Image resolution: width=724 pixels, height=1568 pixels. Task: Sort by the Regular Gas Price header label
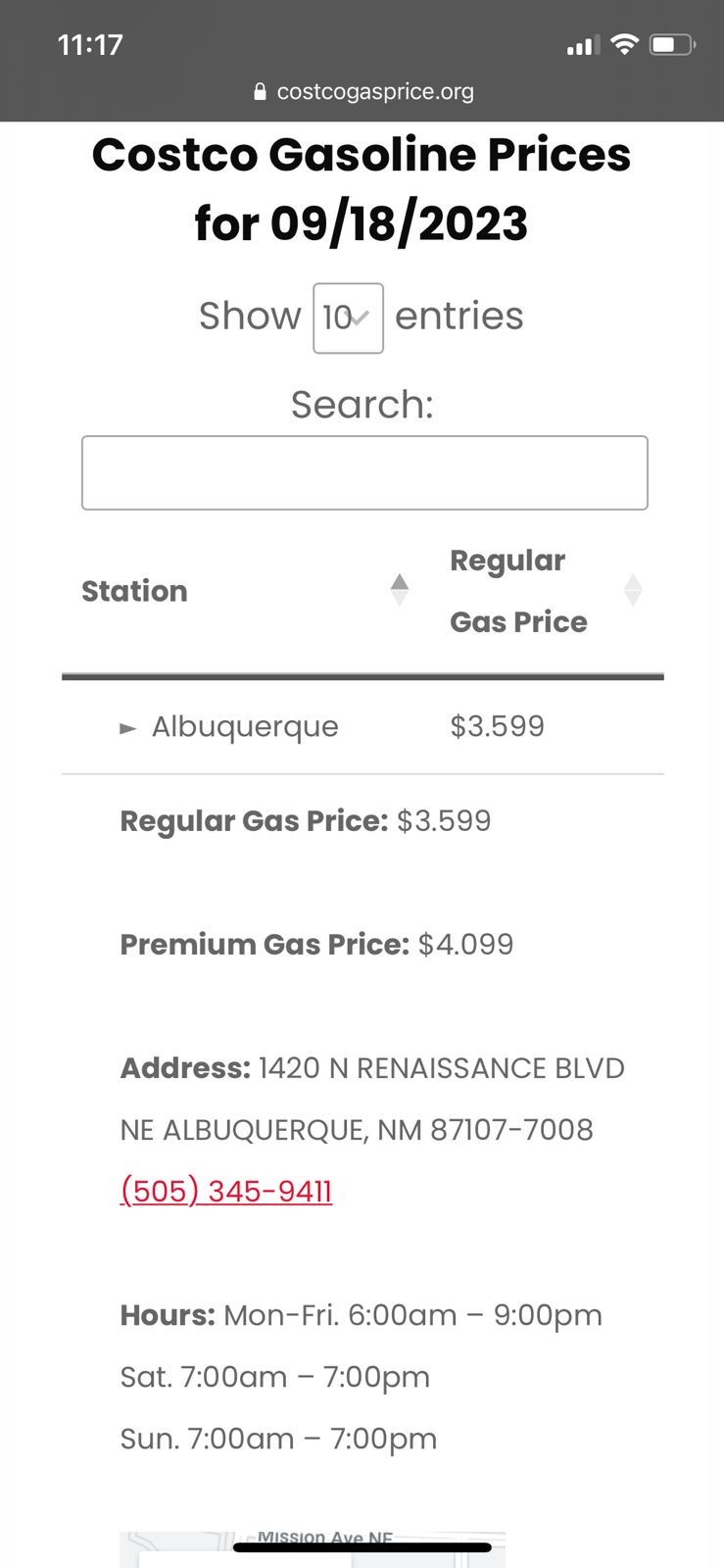click(x=518, y=591)
